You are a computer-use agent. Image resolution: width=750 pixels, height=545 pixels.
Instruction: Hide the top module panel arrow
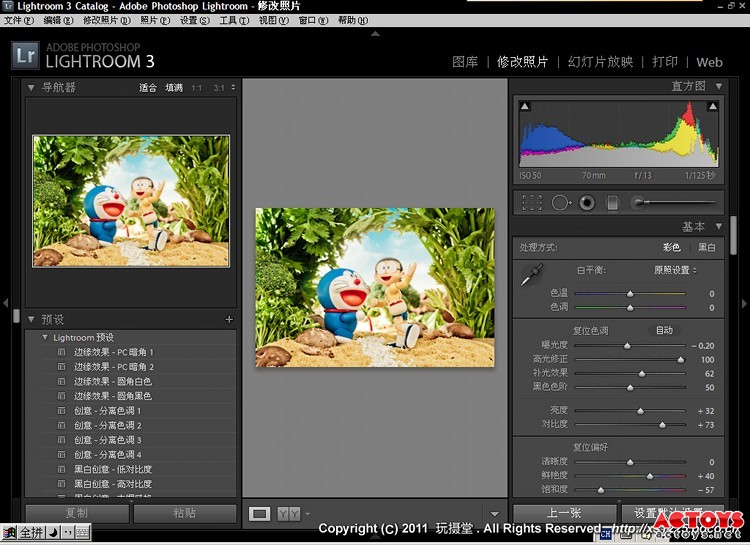[x=375, y=33]
